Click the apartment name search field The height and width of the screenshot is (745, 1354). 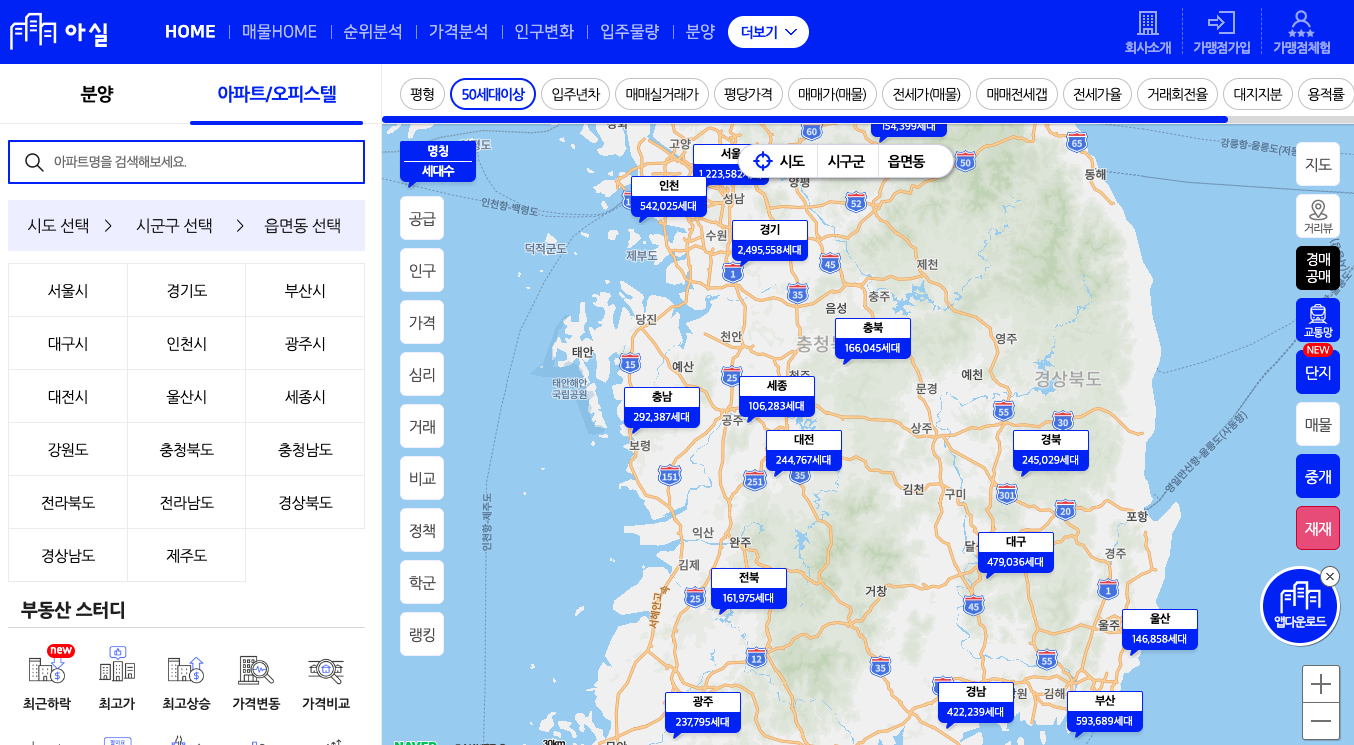pos(186,161)
